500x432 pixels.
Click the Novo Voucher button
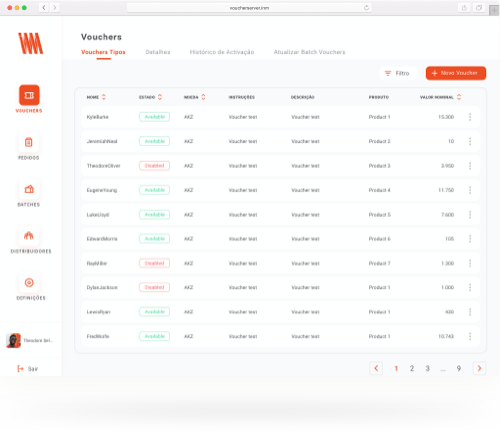coord(456,73)
